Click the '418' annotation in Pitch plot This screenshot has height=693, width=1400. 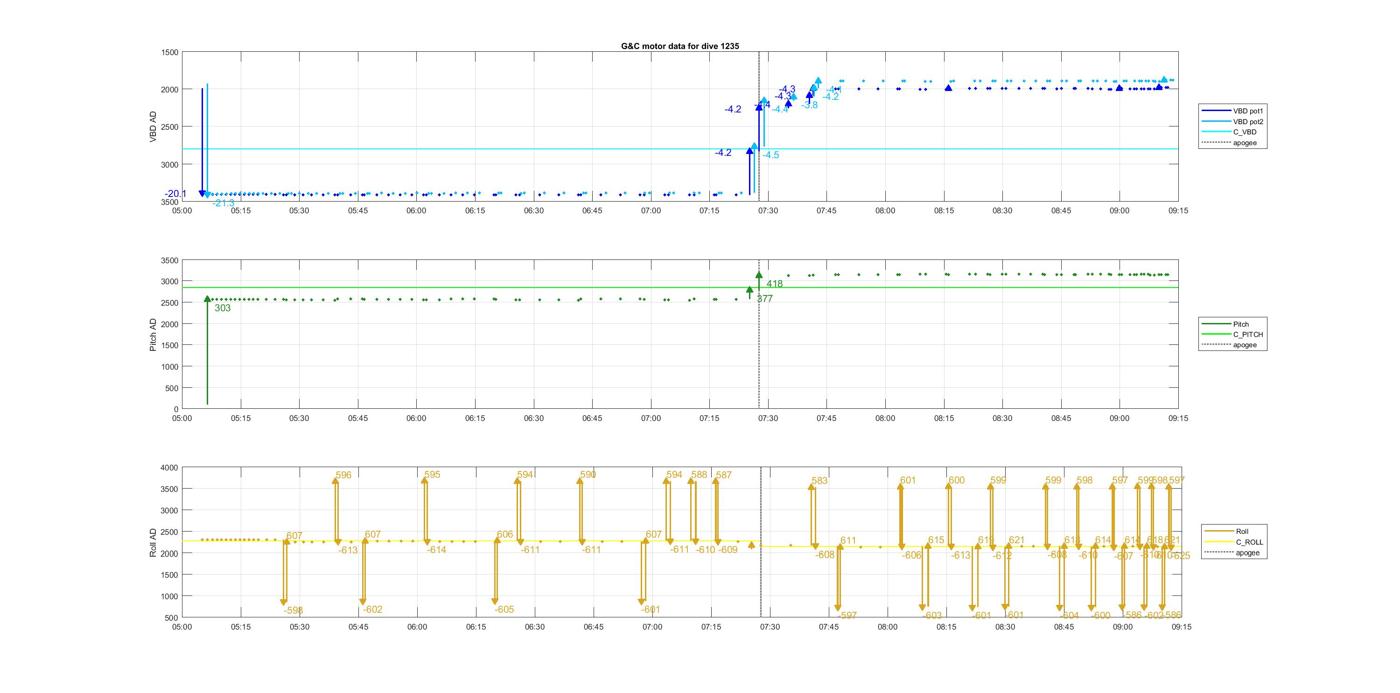click(774, 284)
